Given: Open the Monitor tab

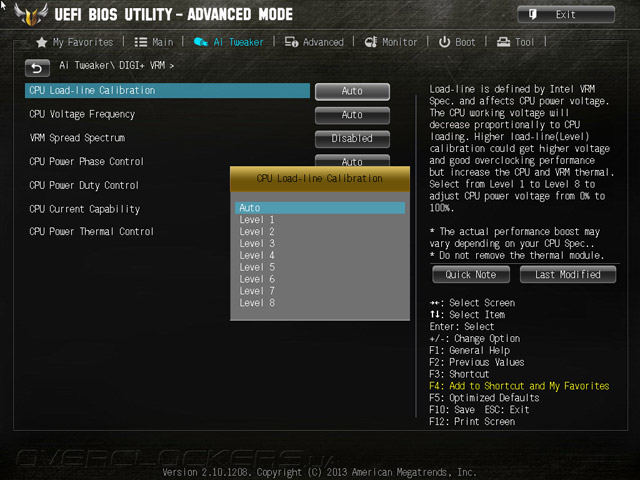Looking at the screenshot, I should 391,42.
